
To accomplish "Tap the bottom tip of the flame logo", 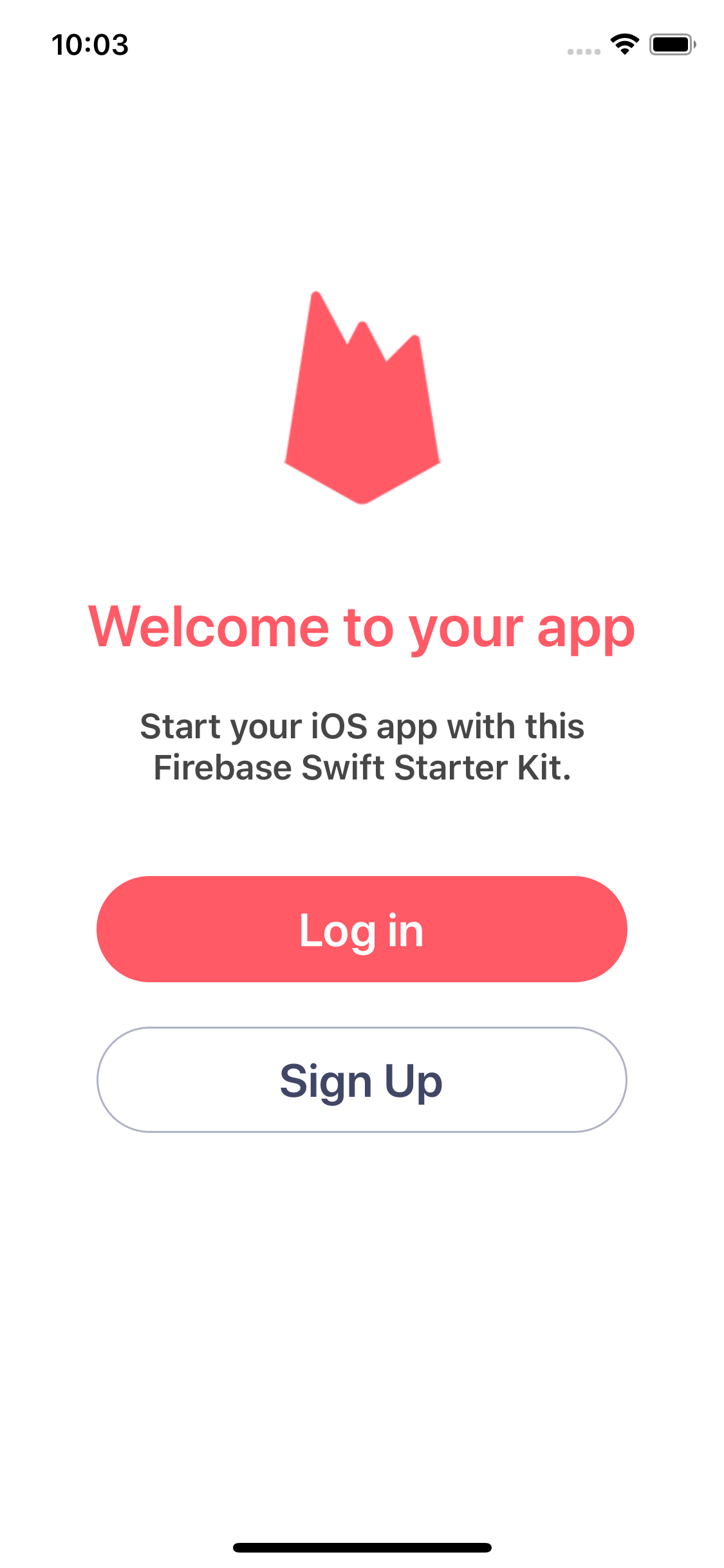I will (362, 498).
